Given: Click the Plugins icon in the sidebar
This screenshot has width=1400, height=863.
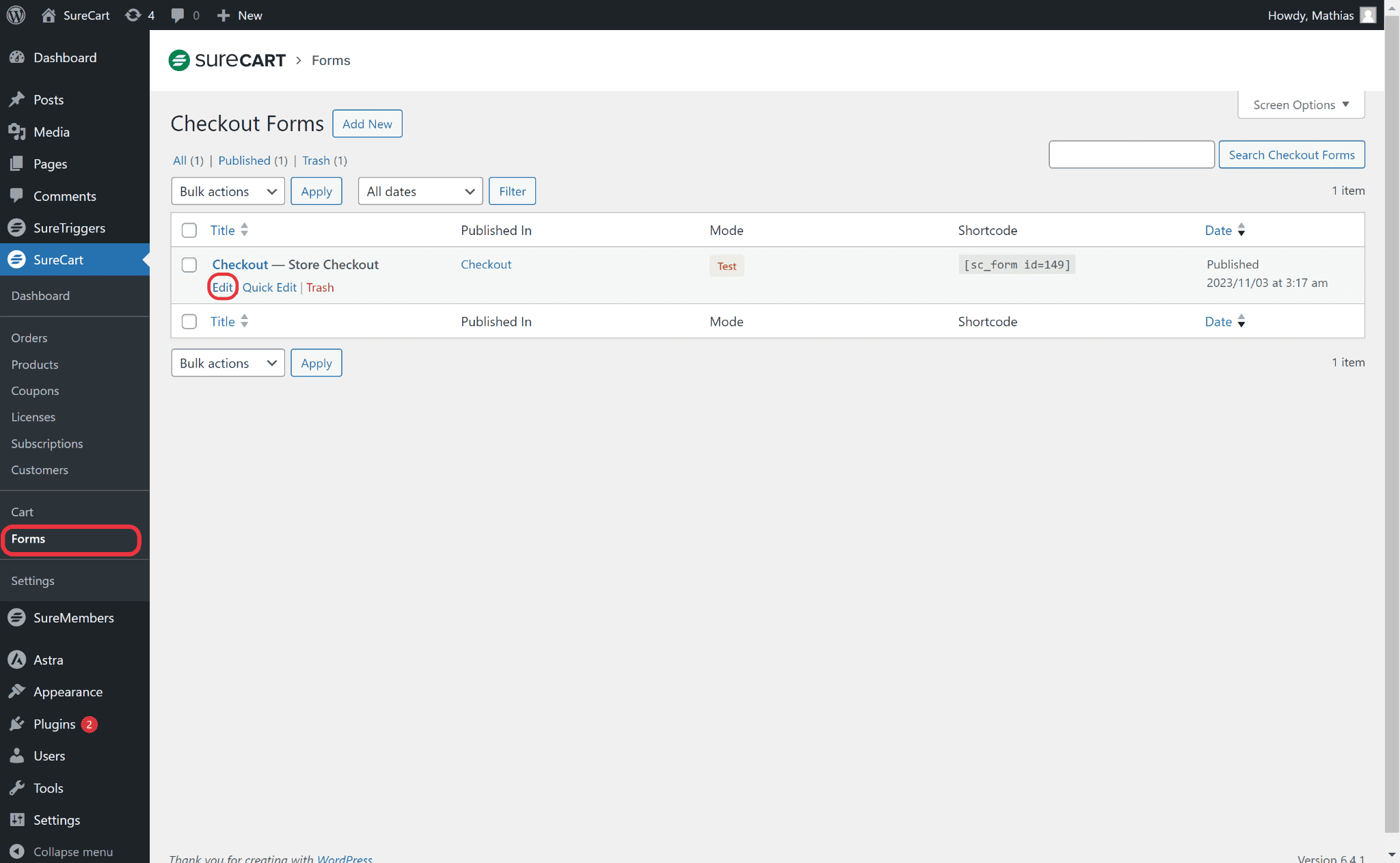Looking at the screenshot, I should point(17,724).
